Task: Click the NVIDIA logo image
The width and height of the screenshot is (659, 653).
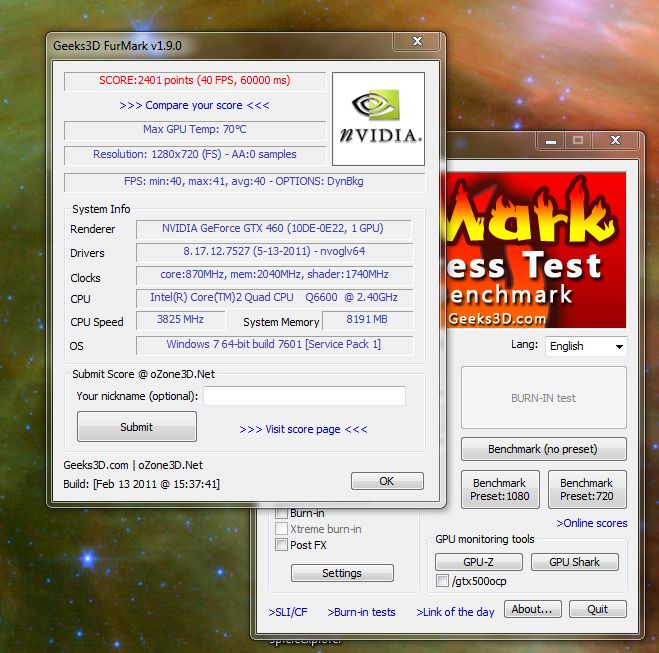Action: coord(378,118)
